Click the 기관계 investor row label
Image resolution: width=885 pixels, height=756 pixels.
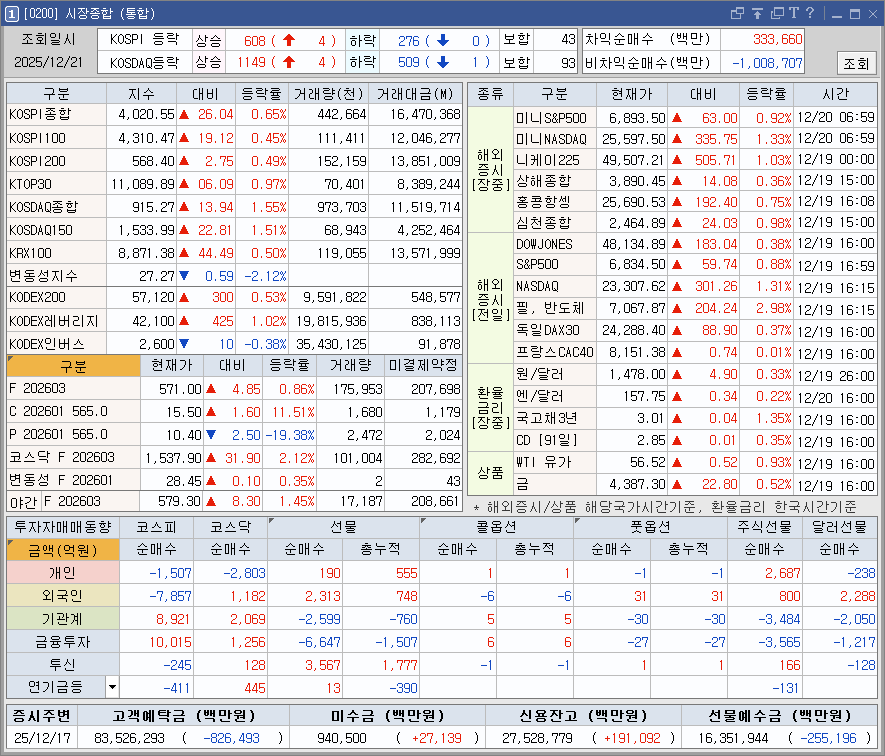pyautogui.click(x=63, y=619)
